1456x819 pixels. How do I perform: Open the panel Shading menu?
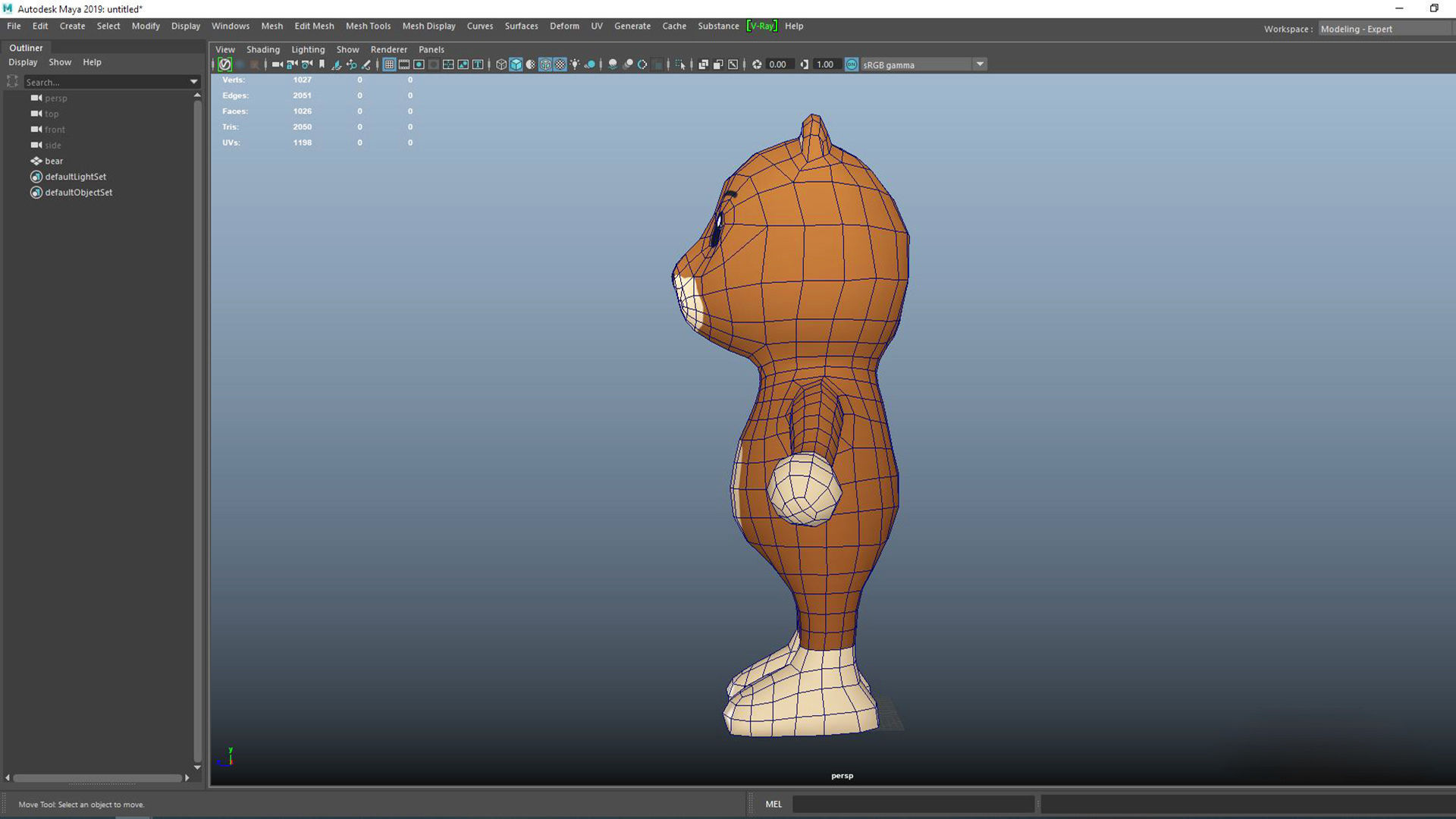tap(262, 49)
